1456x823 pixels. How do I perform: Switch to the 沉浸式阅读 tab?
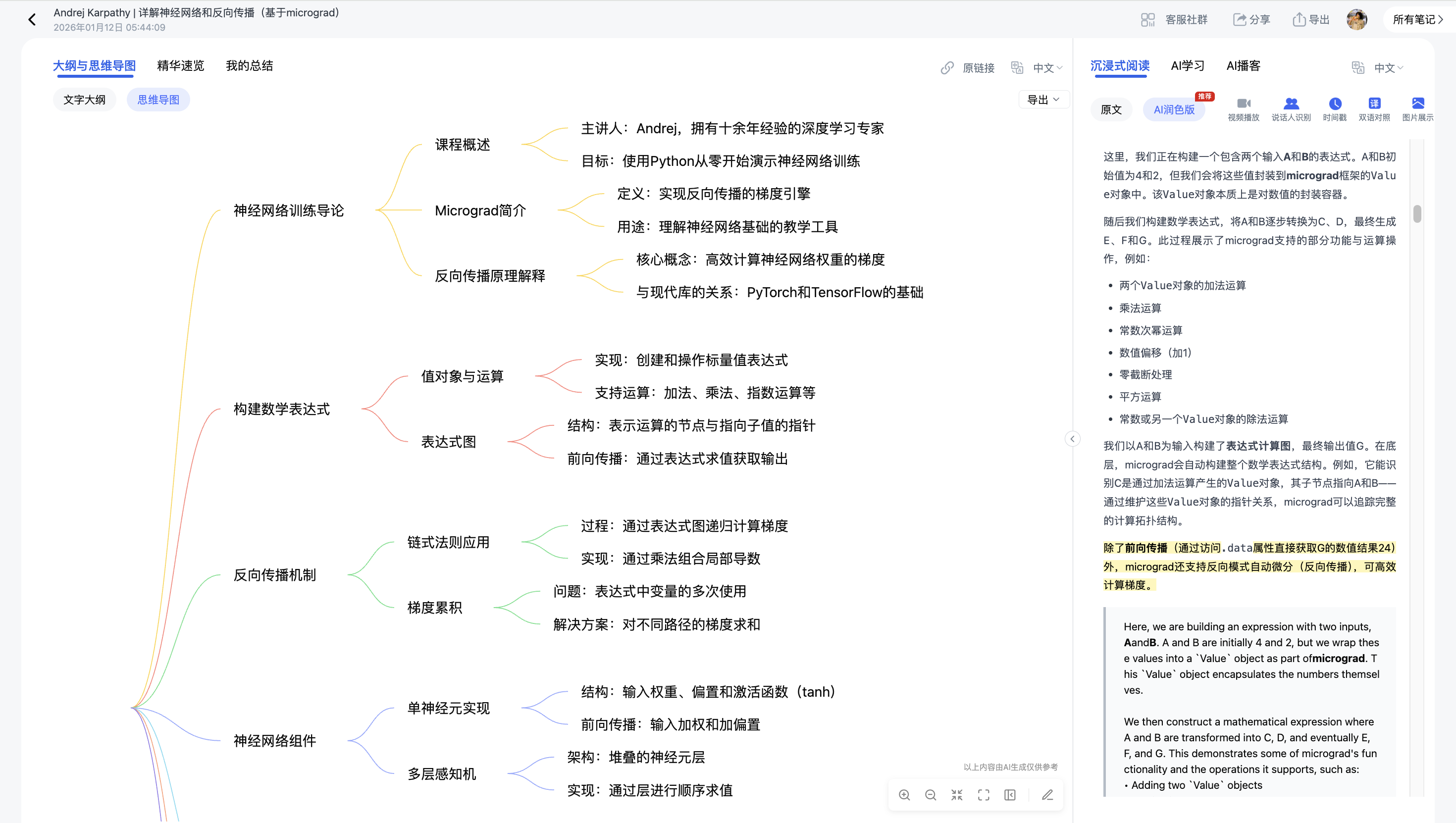[x=1119, y=65]
